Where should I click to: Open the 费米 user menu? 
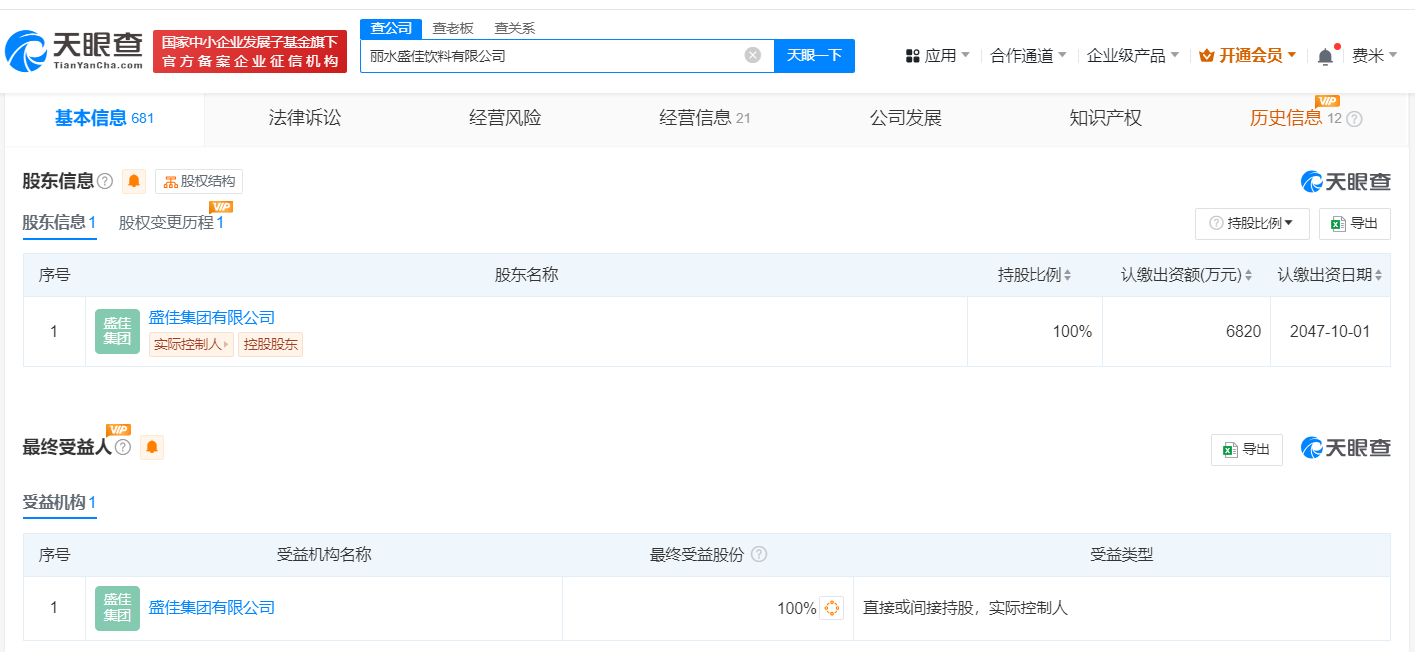coord(1375,56)
